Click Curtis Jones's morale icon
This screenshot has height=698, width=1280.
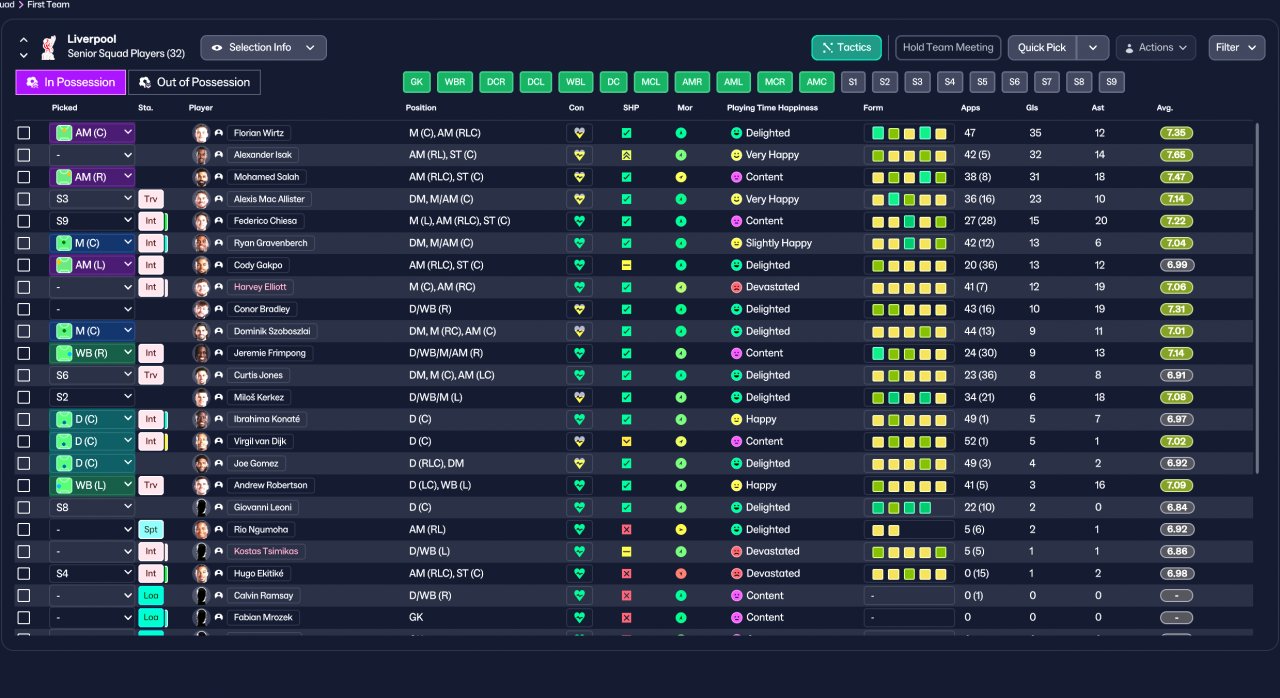coord(681,375)
